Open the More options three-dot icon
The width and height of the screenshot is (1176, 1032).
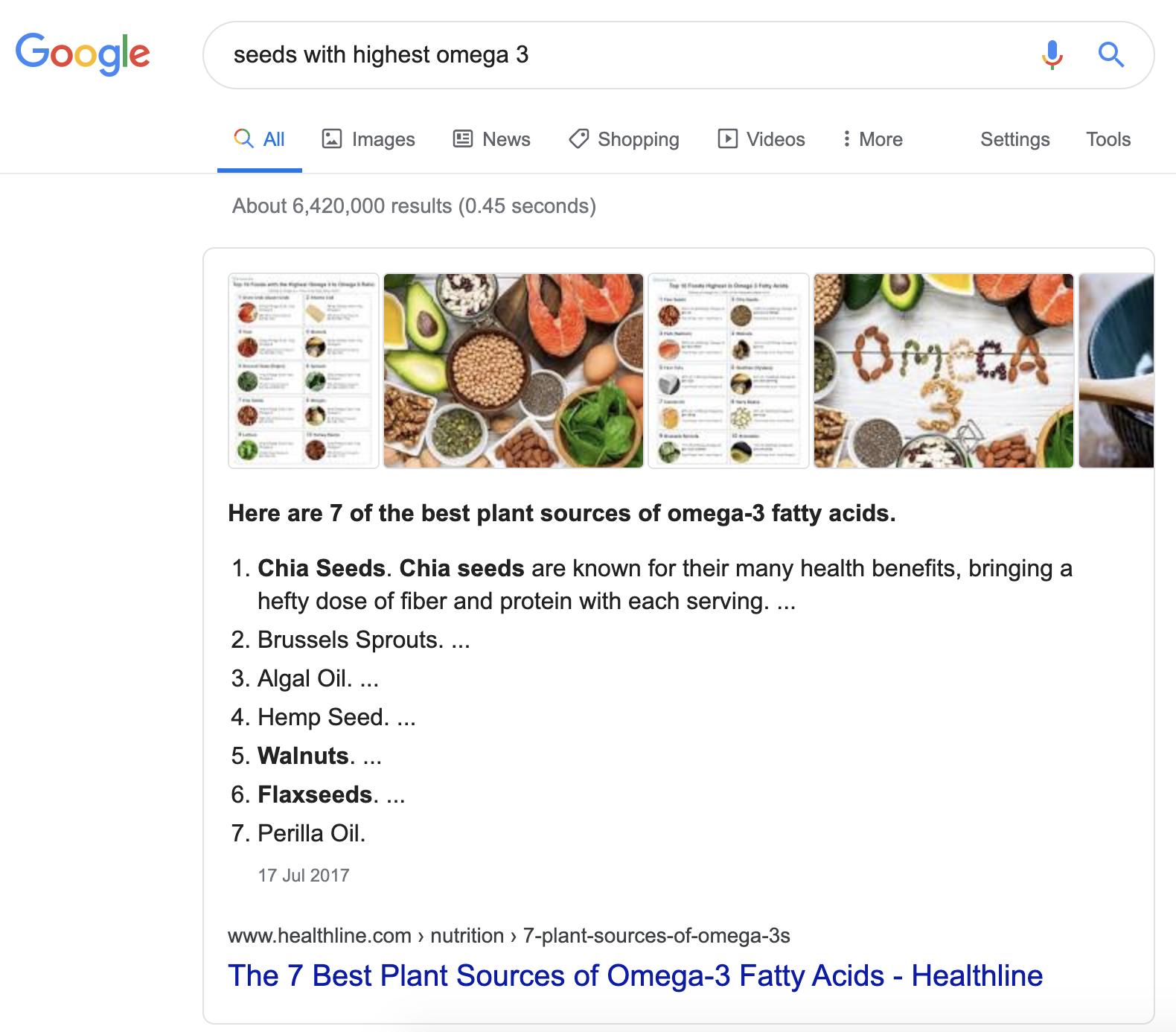point(847,138)
